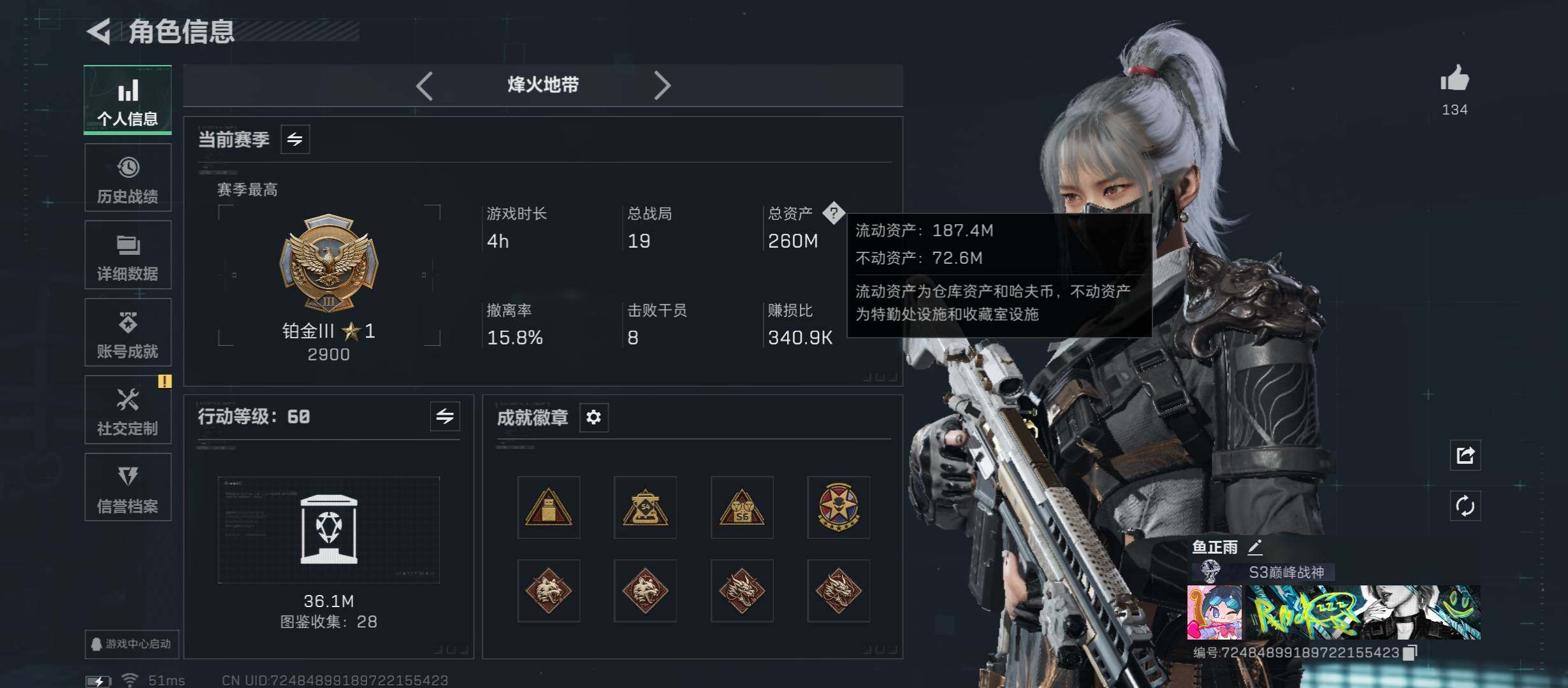
Task: Copy the 编号 ID with the copy icon
Action: (1410, 652)
